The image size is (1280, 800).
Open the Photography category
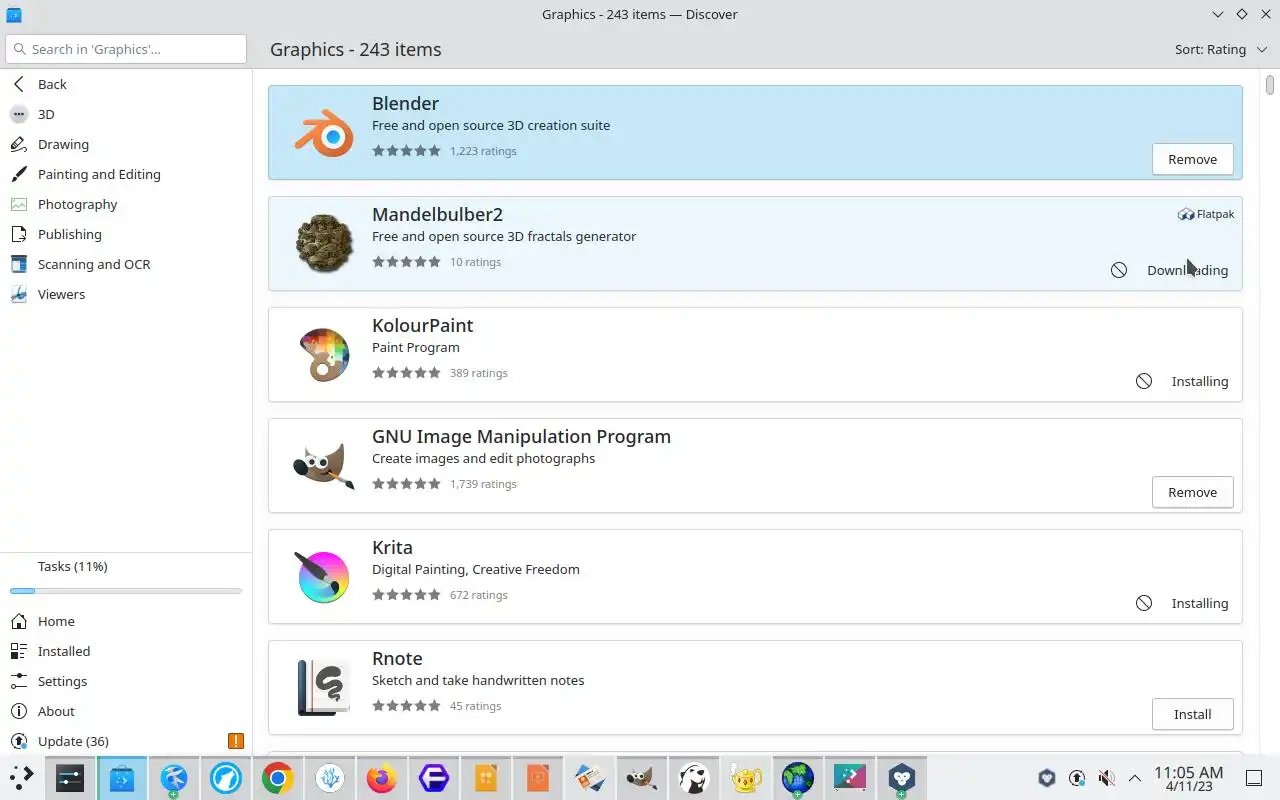126,204
